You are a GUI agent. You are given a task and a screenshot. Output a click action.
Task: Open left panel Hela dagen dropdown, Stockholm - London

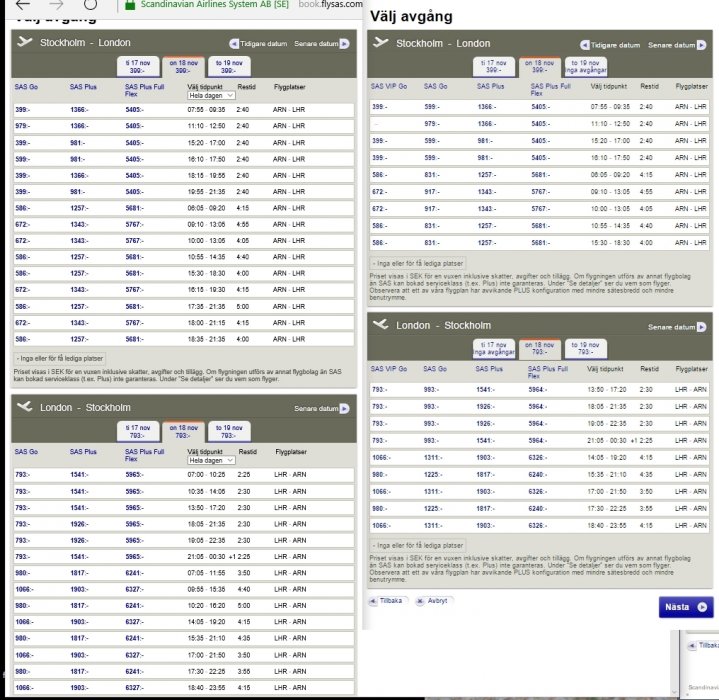coord(211,95)
